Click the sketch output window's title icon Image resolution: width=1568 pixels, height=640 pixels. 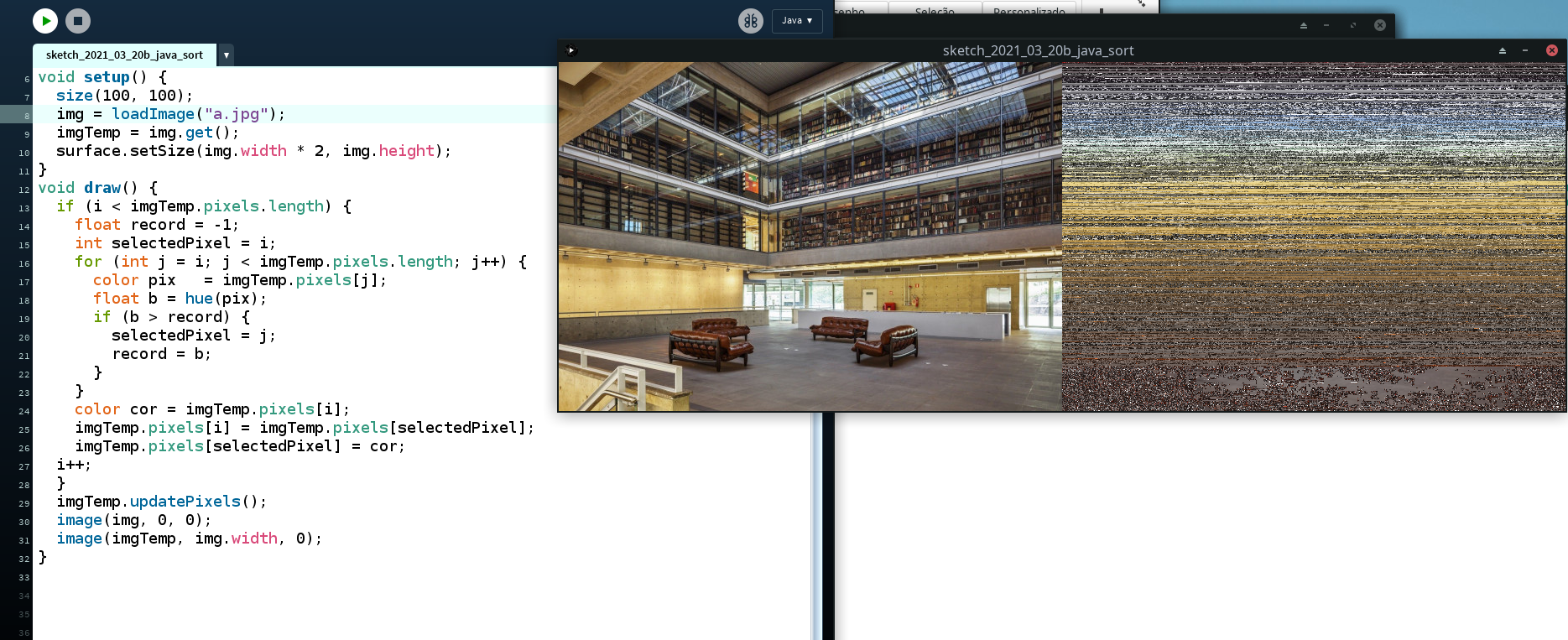pyautogui.click(x=570, y=50)
